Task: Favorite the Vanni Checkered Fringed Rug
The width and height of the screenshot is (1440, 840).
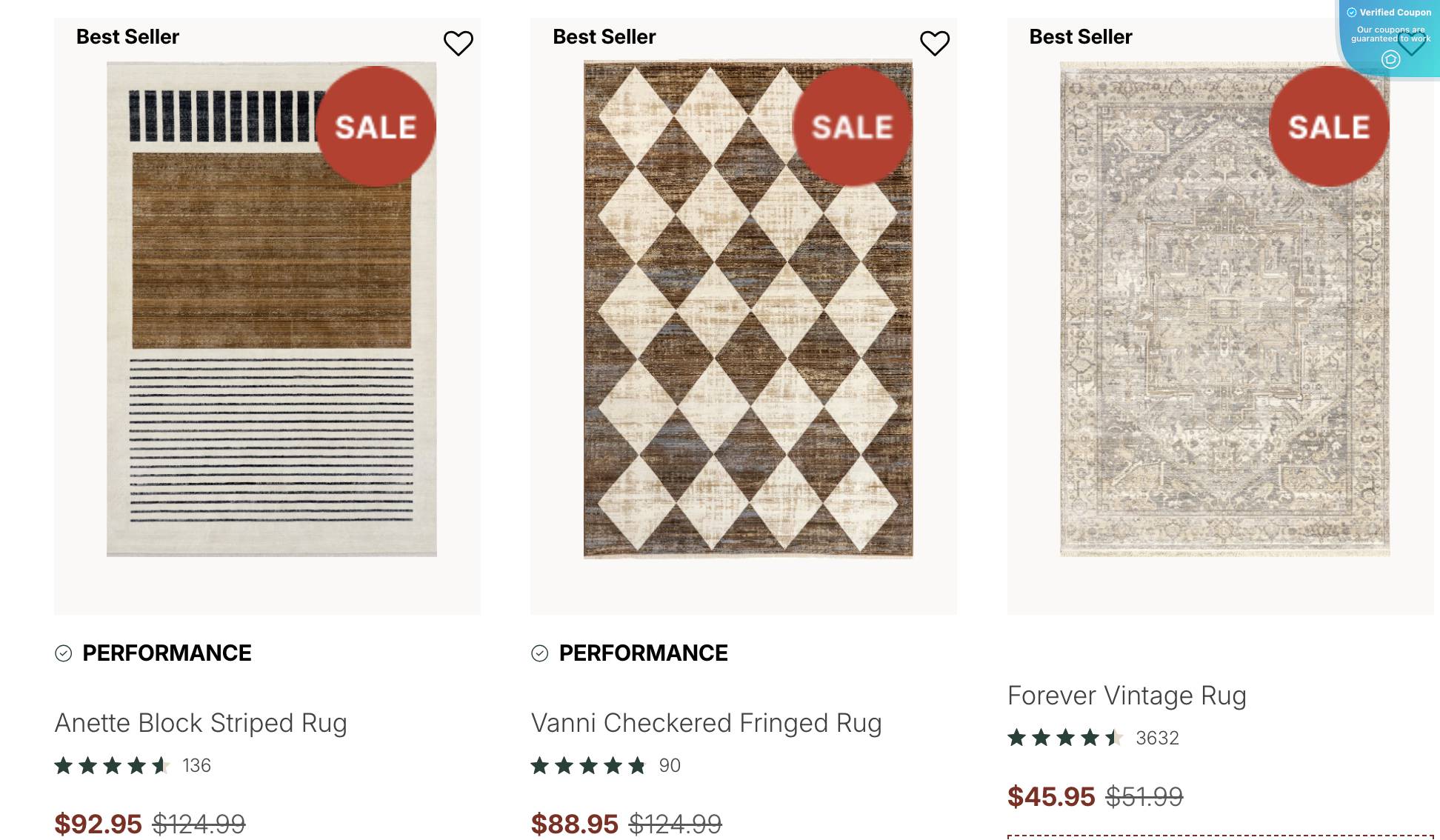Action: pyautogui.click(x=935, y=43)
